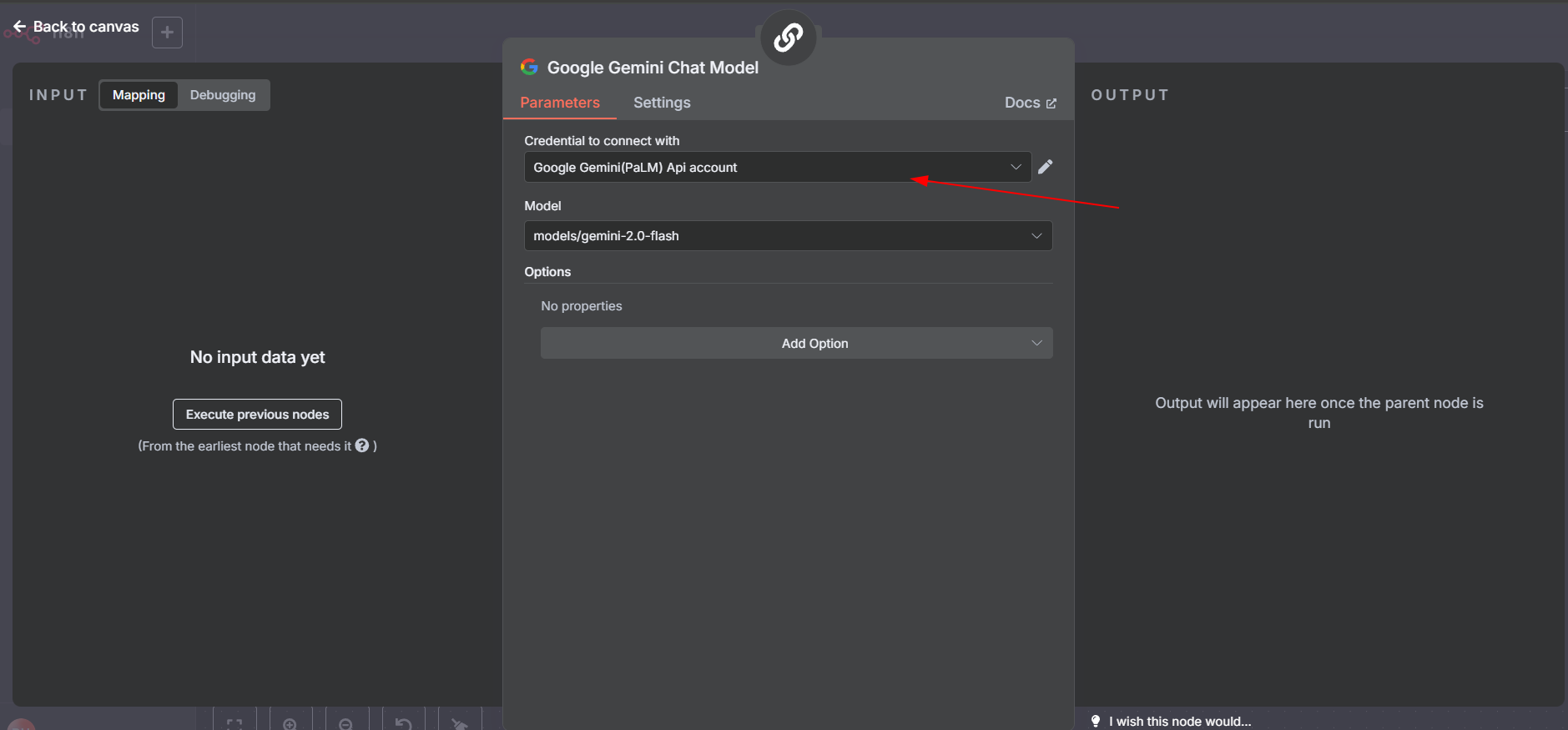The height and width of the screenshot is (730, 1568).
Task: Click the No properties text under Options
Action: (x=582, y=306)
